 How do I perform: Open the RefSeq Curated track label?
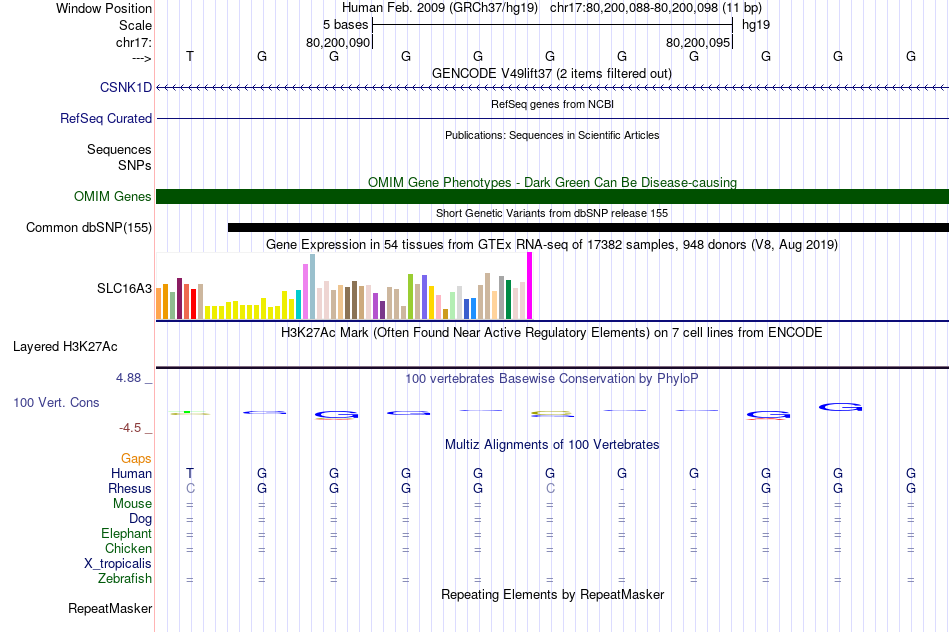pos(105,118)
